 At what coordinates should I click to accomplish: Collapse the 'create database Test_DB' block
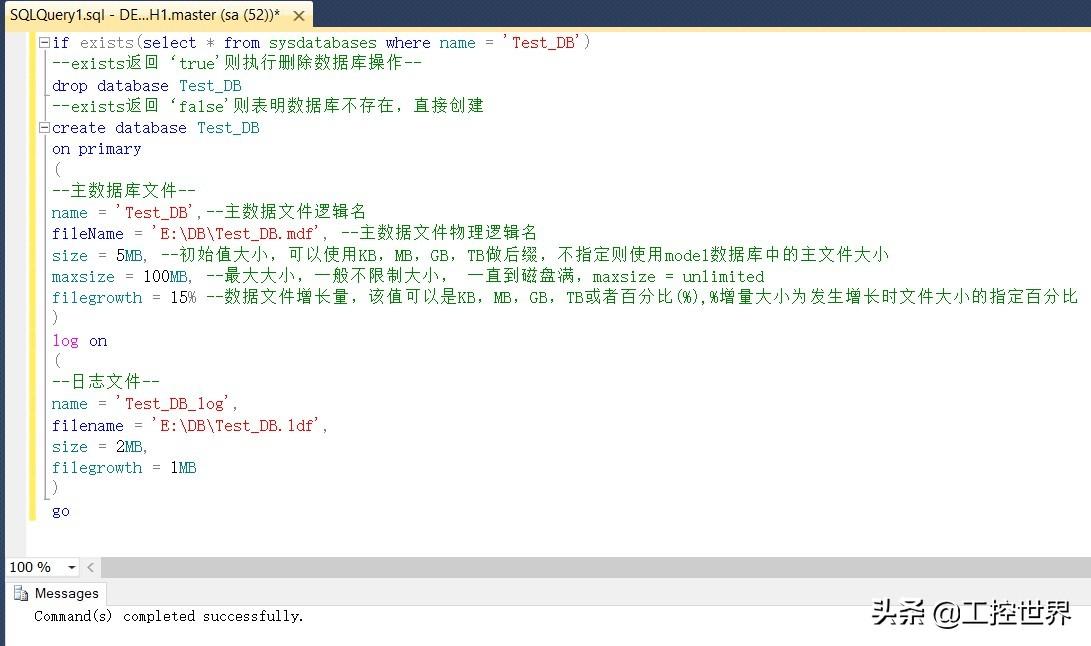coord(45,127)
